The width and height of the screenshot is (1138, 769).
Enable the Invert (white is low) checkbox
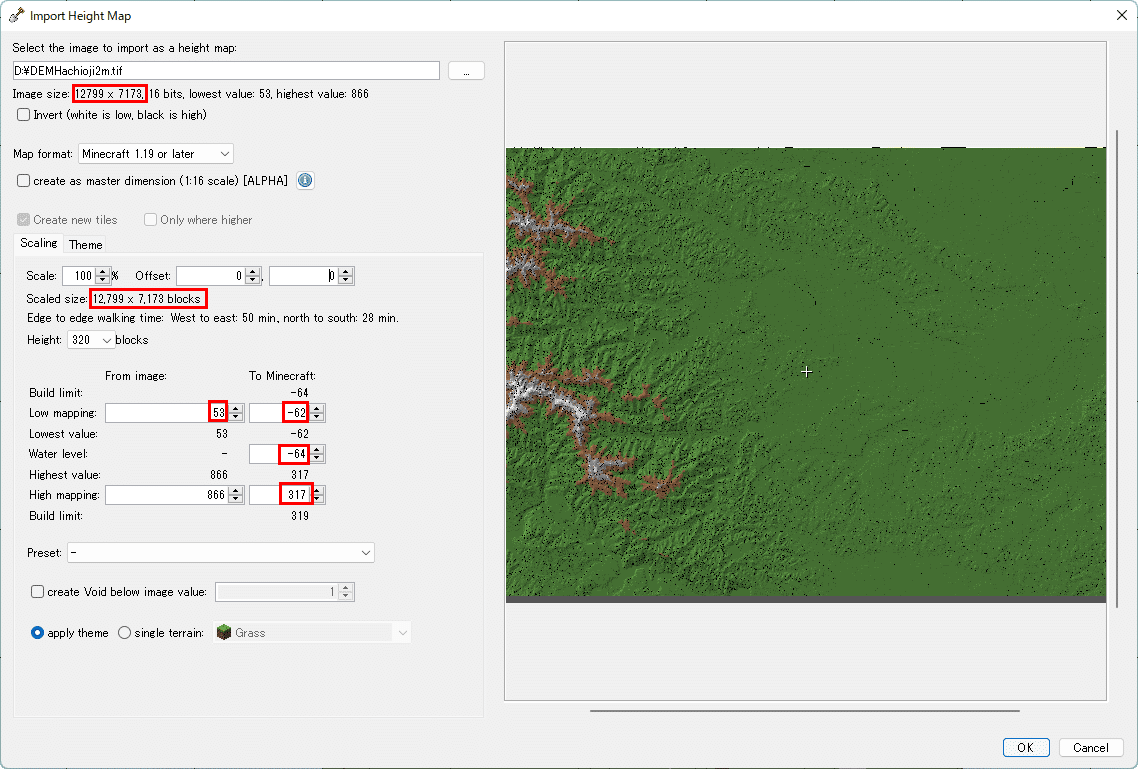[x=23, y=114]
